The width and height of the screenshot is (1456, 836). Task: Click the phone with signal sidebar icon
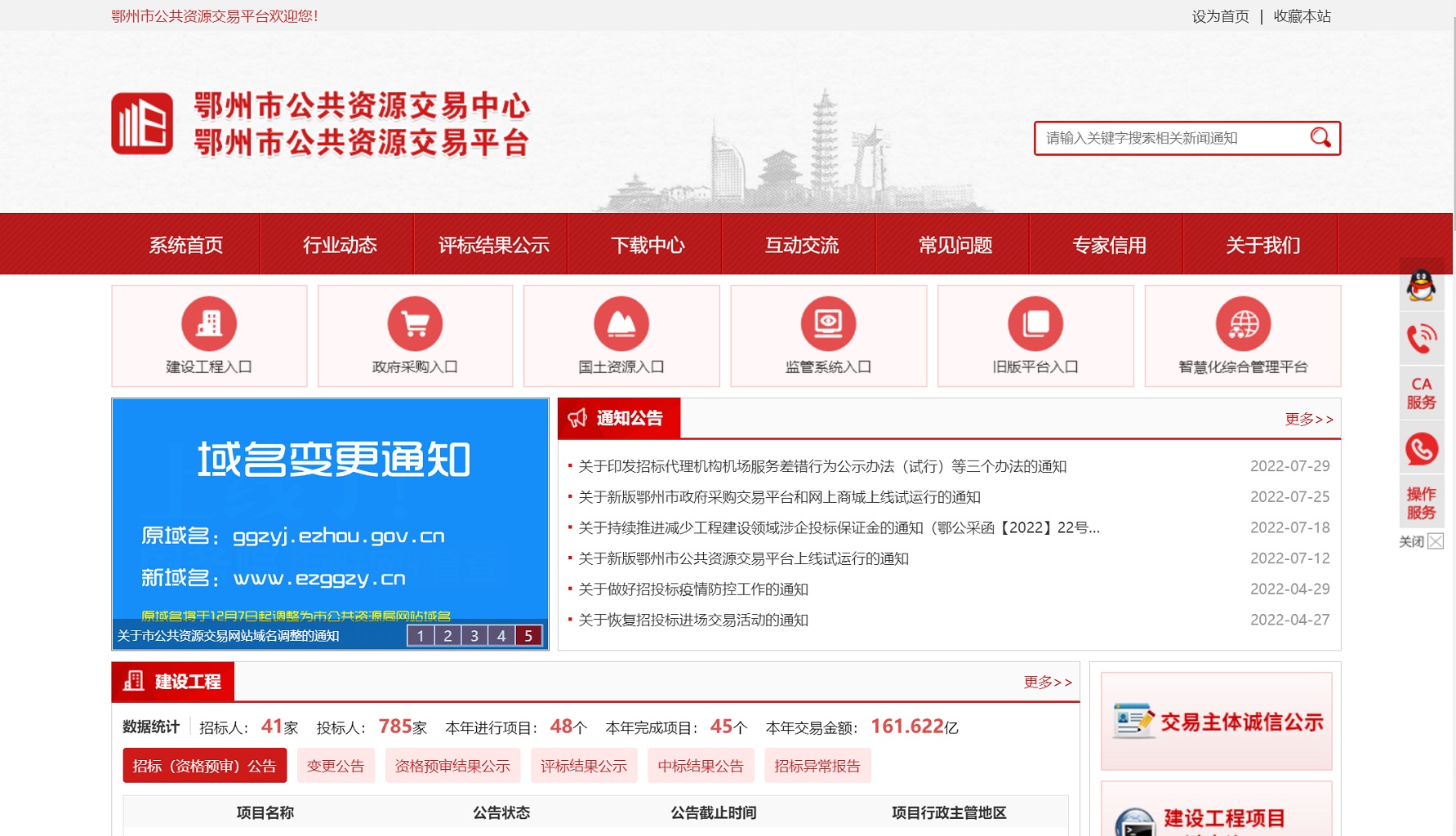tap(1422, 339)
